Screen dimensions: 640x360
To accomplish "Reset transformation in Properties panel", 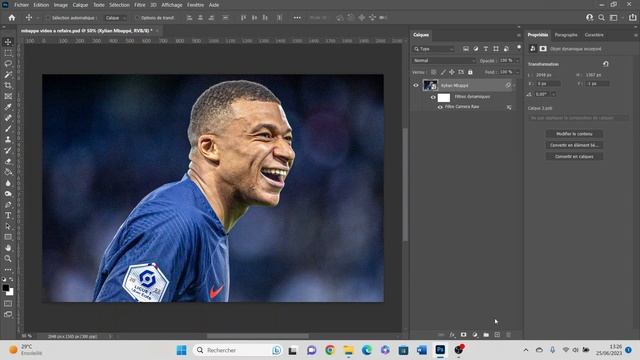I will pos(606,64).
